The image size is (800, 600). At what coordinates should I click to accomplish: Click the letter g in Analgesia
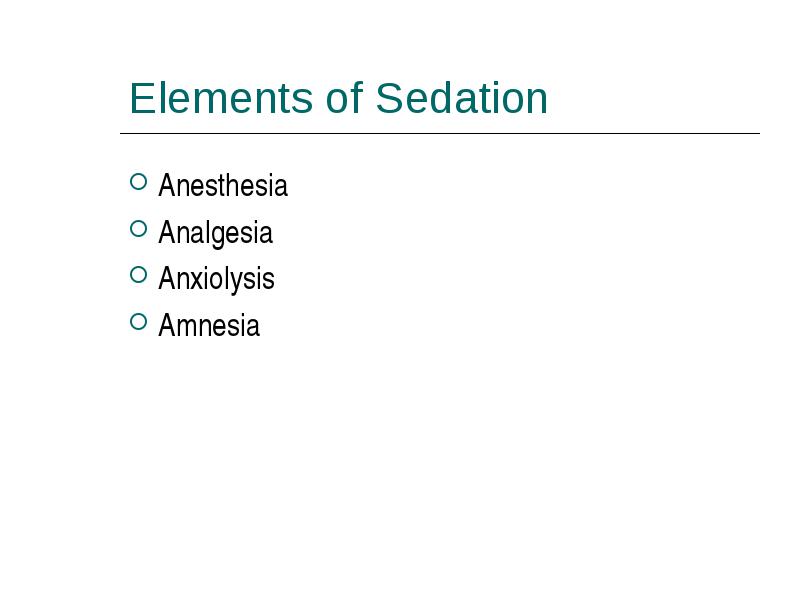pyautogui.click(x=217, y=236)
